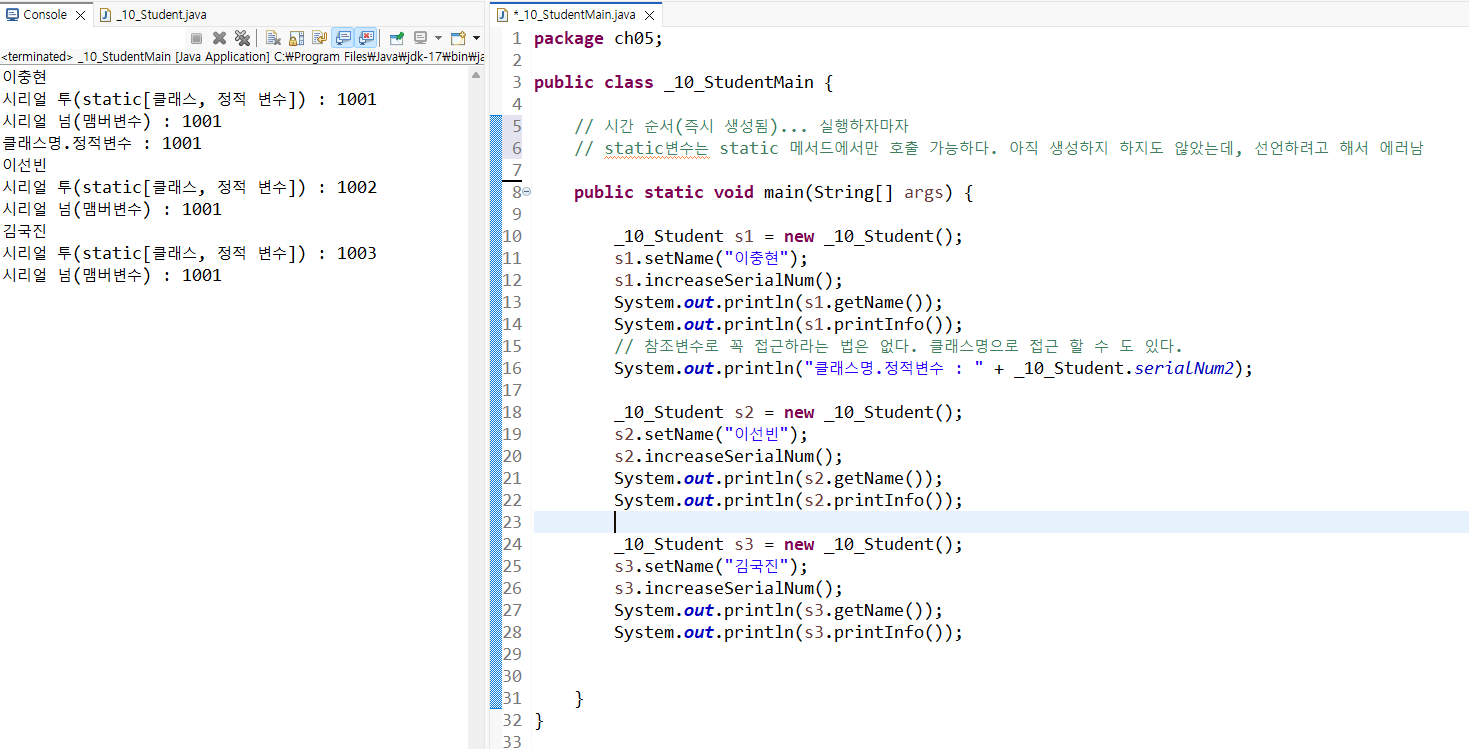
Task: Click 's3.increaseSerialNum();' on line 26
Action: pos(729,588)
